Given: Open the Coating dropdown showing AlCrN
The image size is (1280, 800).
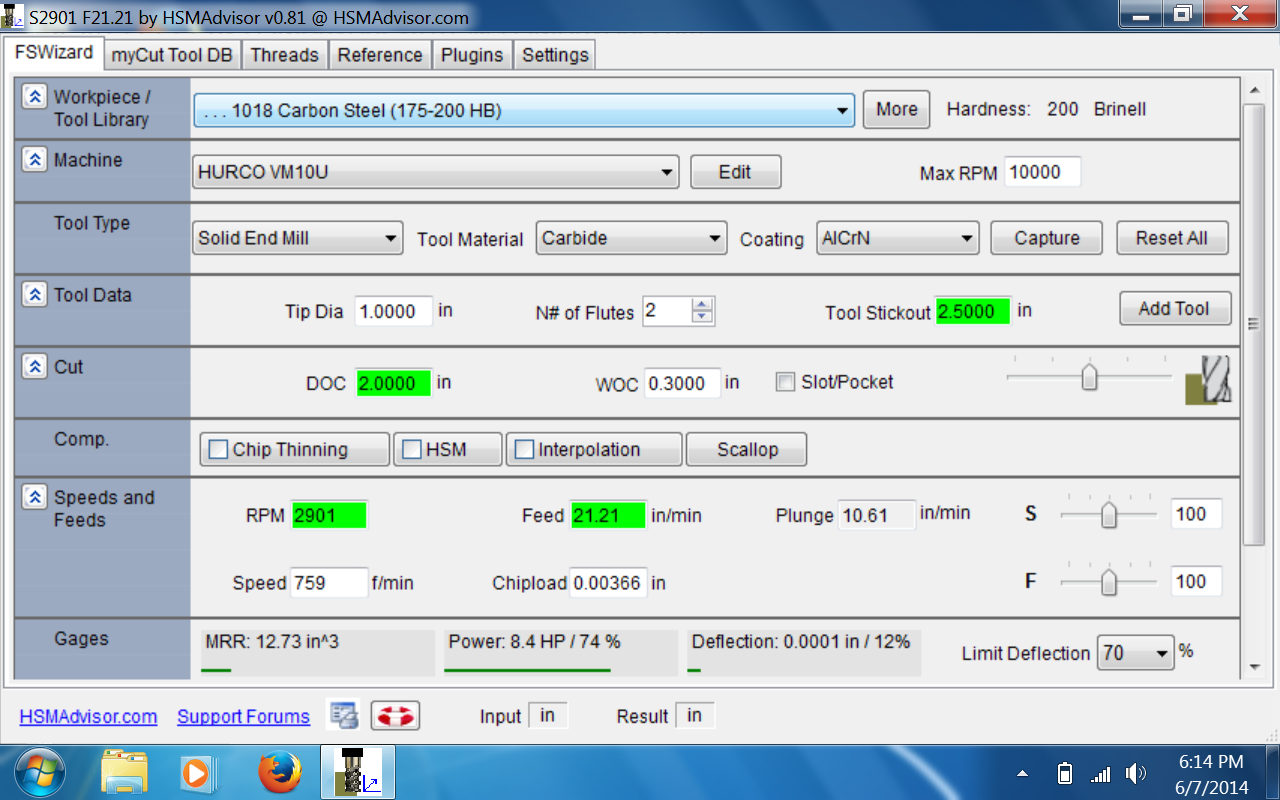Looking at the screenshot, I should coord(897,238).
